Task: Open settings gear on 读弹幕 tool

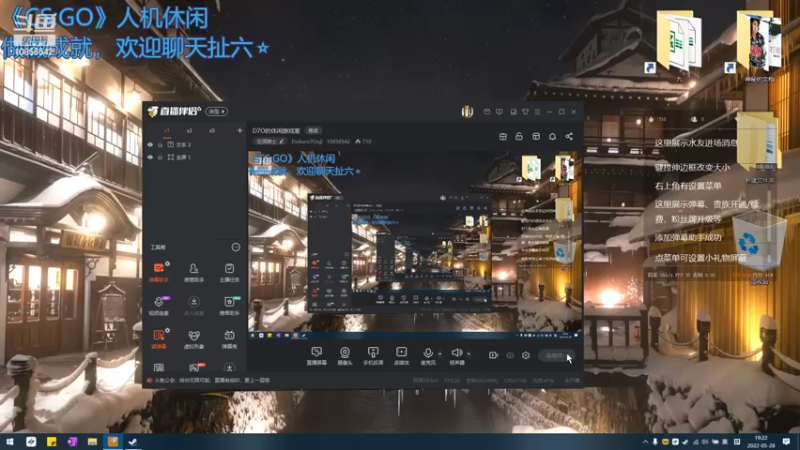Action: point(167,331)
